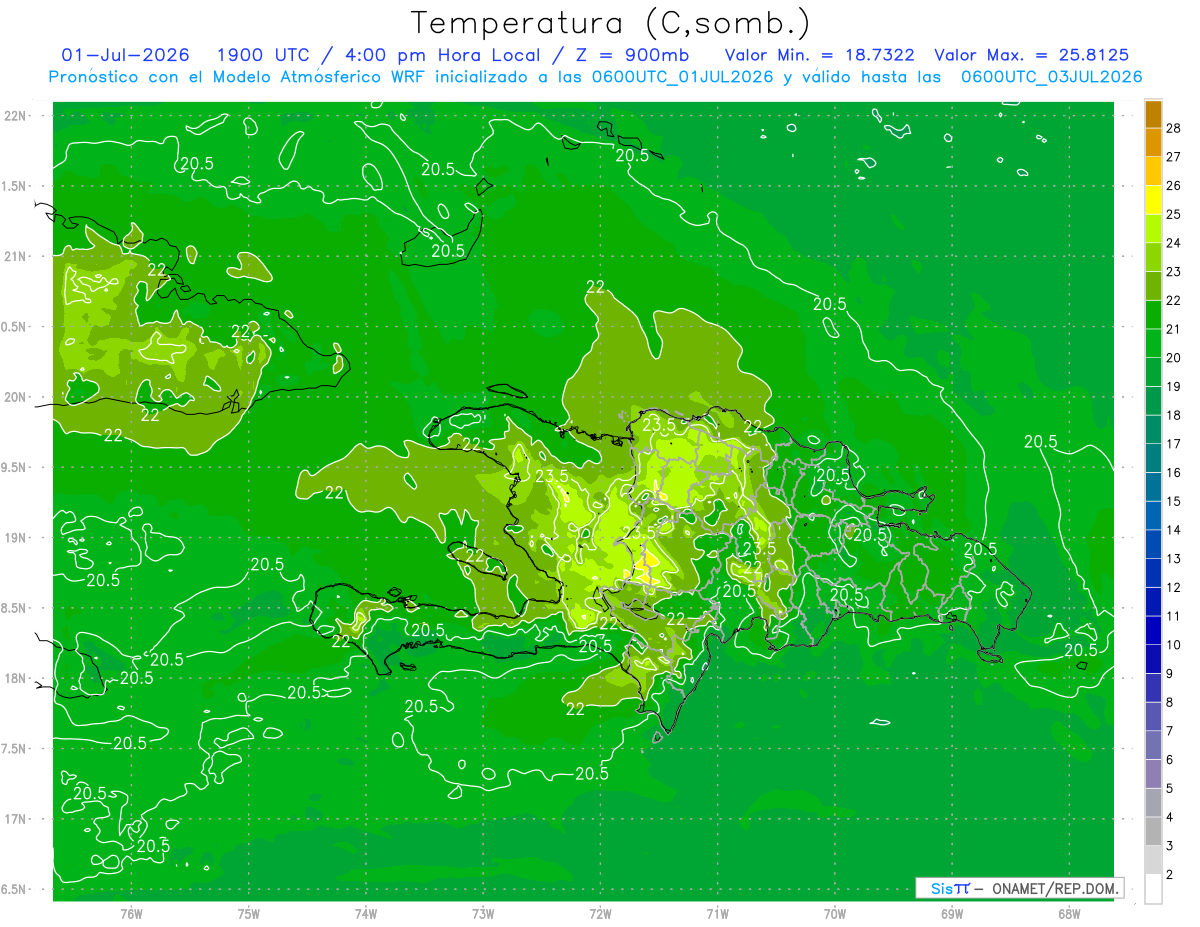Click latitude axis label "19N"
Image resolution: width=1200 pixels, height=927 pixels.
tap(15, 538)
